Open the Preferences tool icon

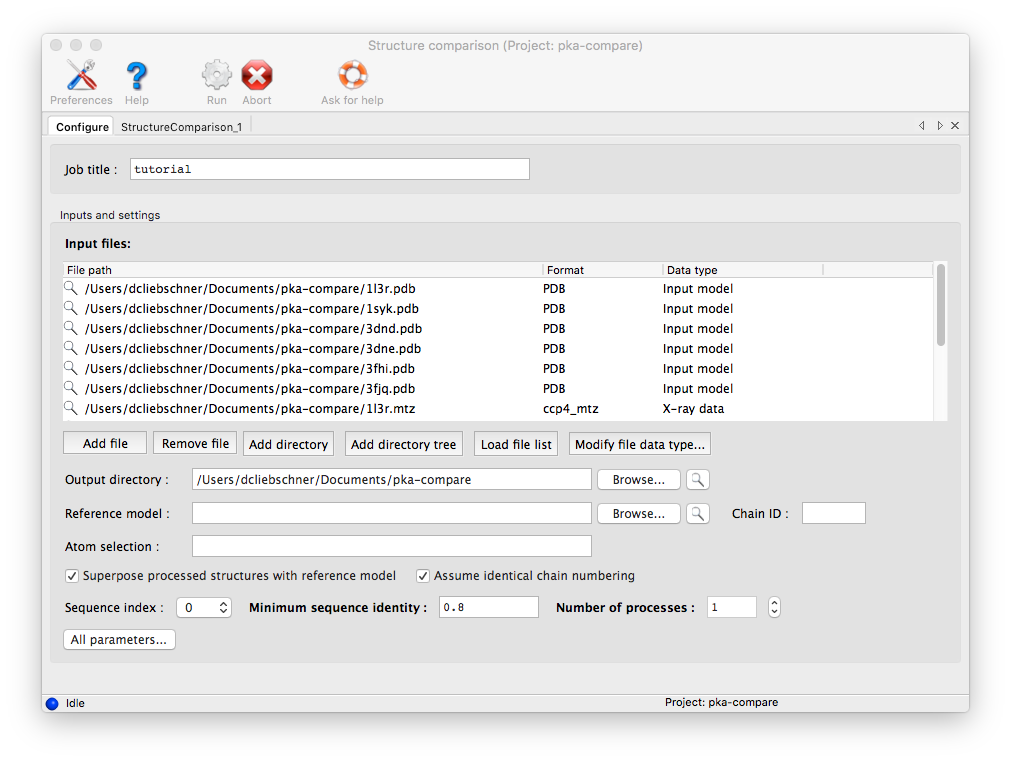pyautogui.click(x=81, y=76)
